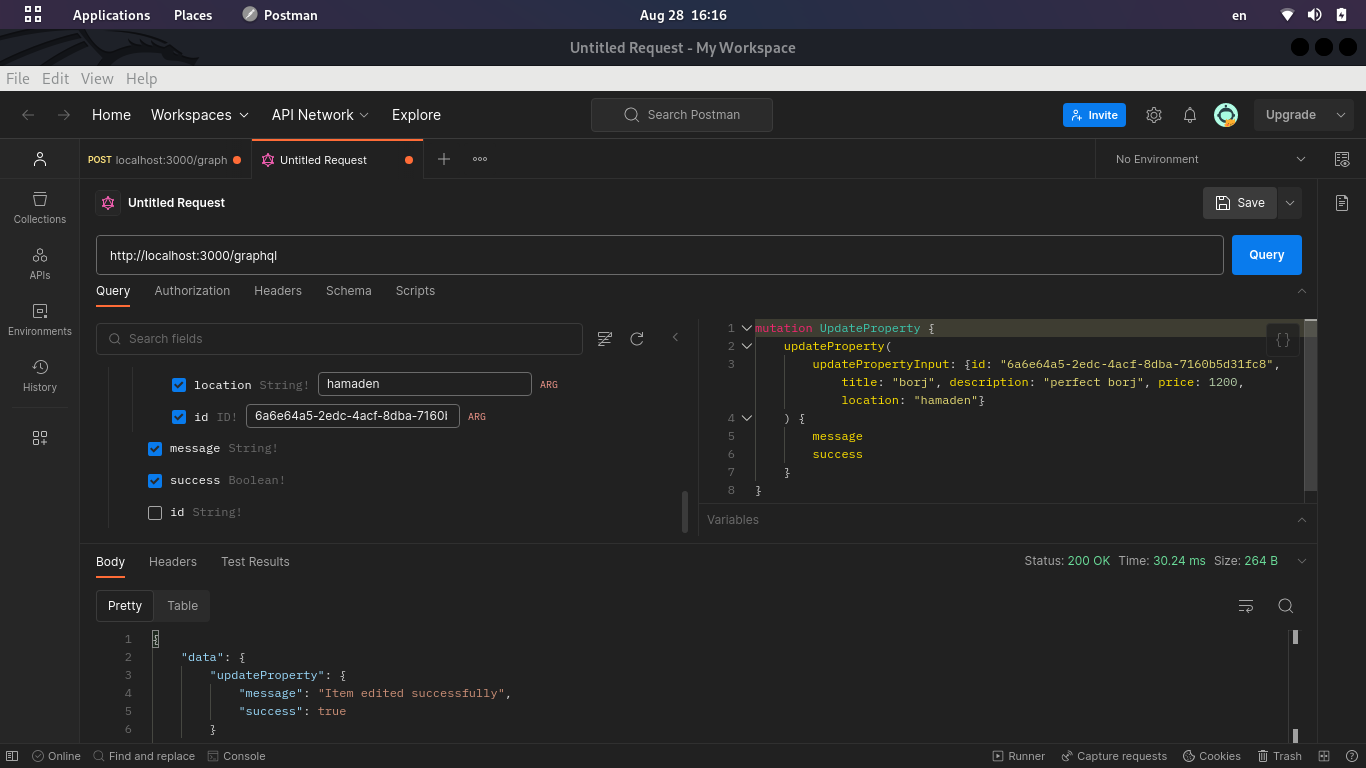Refresh the schema fields
The width and height of the screenshot is (1366, 768).
point(637,339)
